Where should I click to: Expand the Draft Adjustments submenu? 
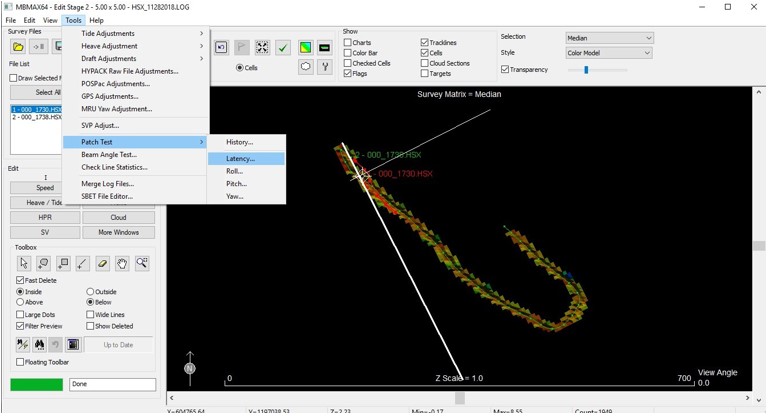(x=136, y=58)
